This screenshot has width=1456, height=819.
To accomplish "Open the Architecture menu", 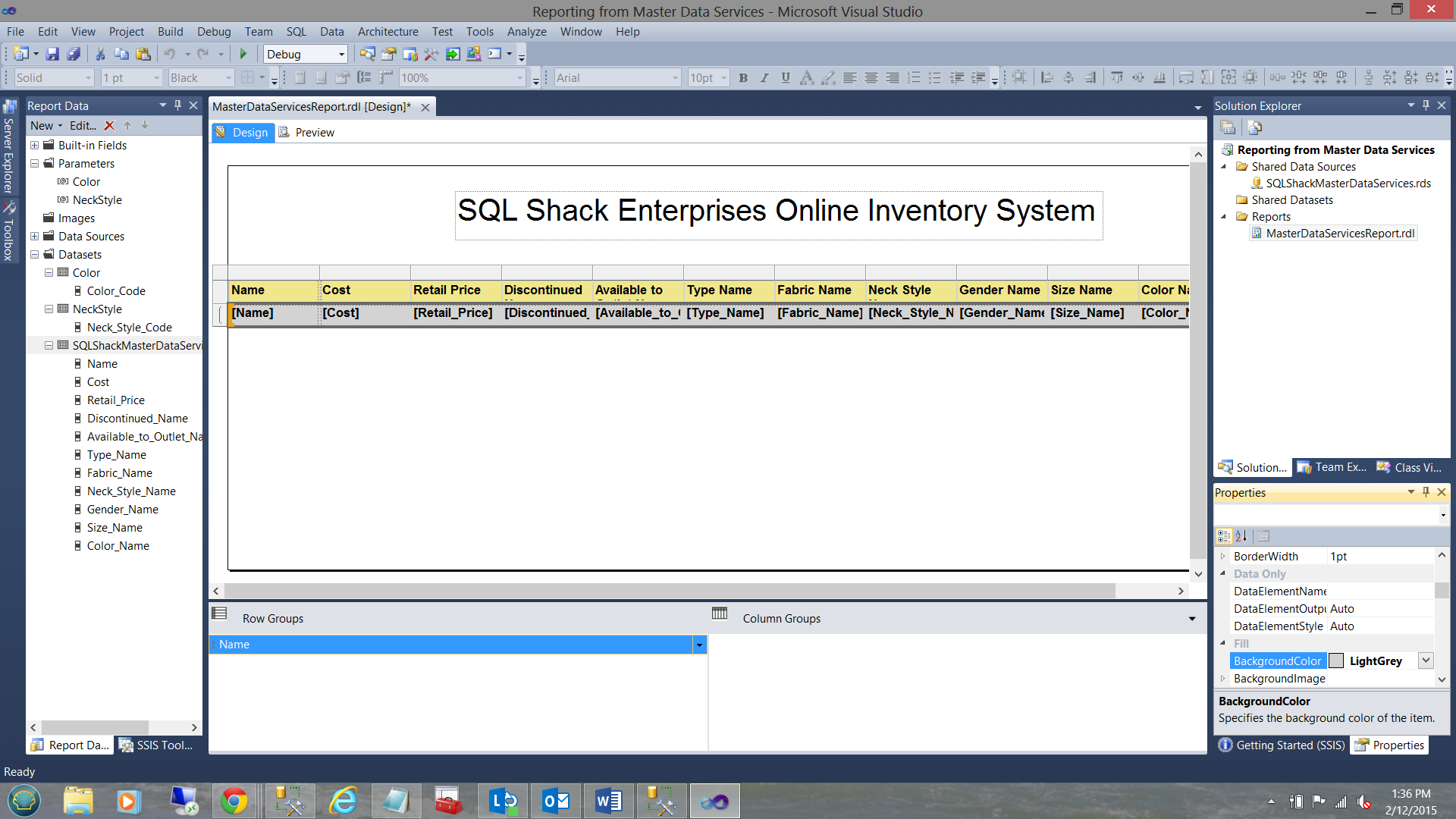I will coord(388,32).
